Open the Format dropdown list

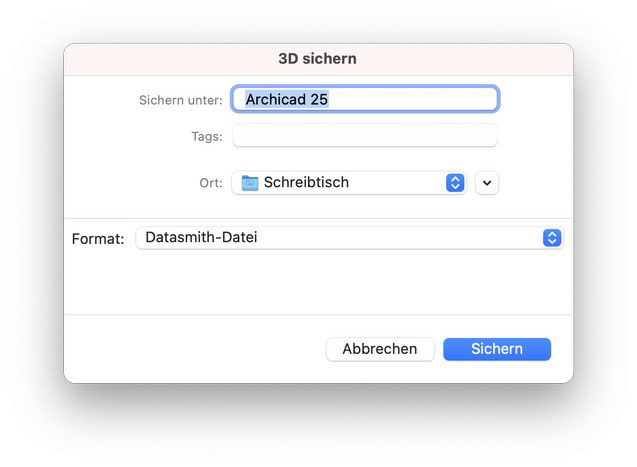tap(340, 238)
